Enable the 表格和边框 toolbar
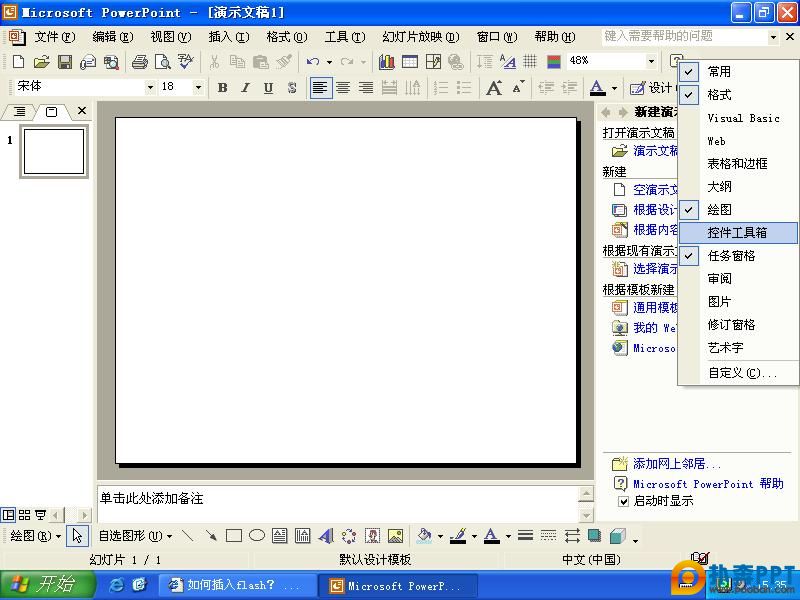The image size is (800, 600). pyautogui.click(x=738, y=164)
